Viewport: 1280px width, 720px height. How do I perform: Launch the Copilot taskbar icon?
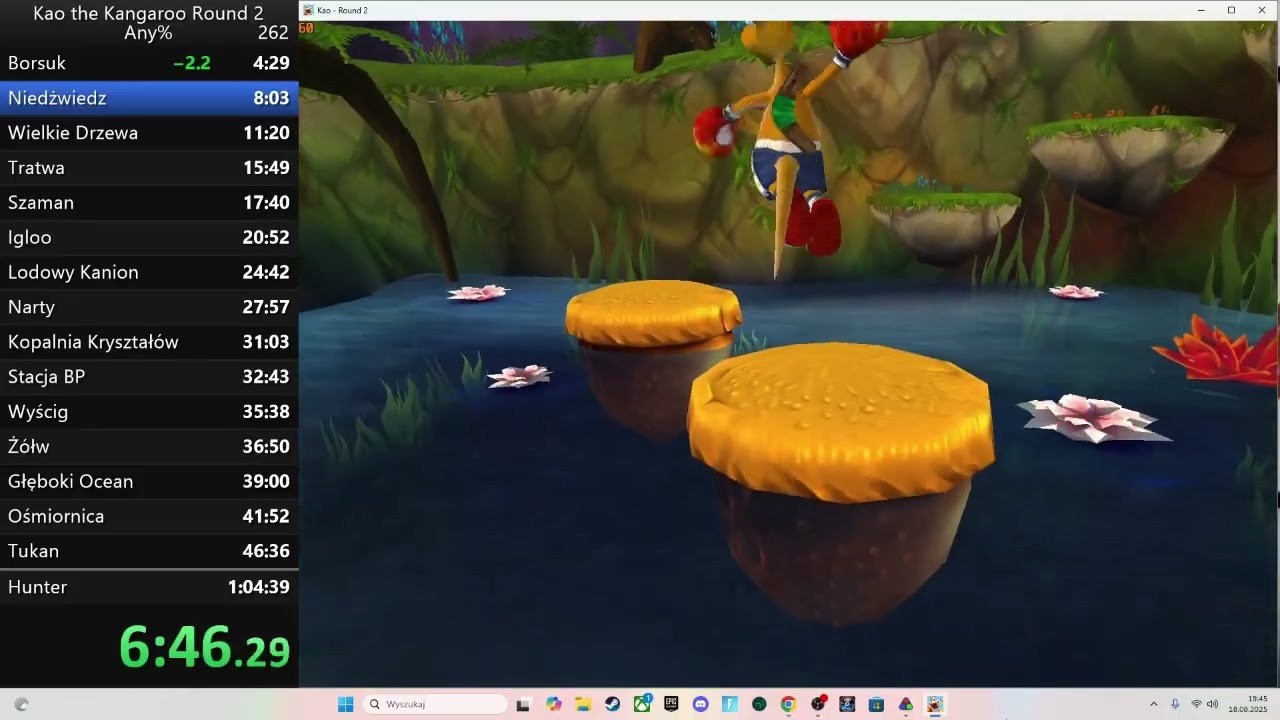[x=554, y=704]
